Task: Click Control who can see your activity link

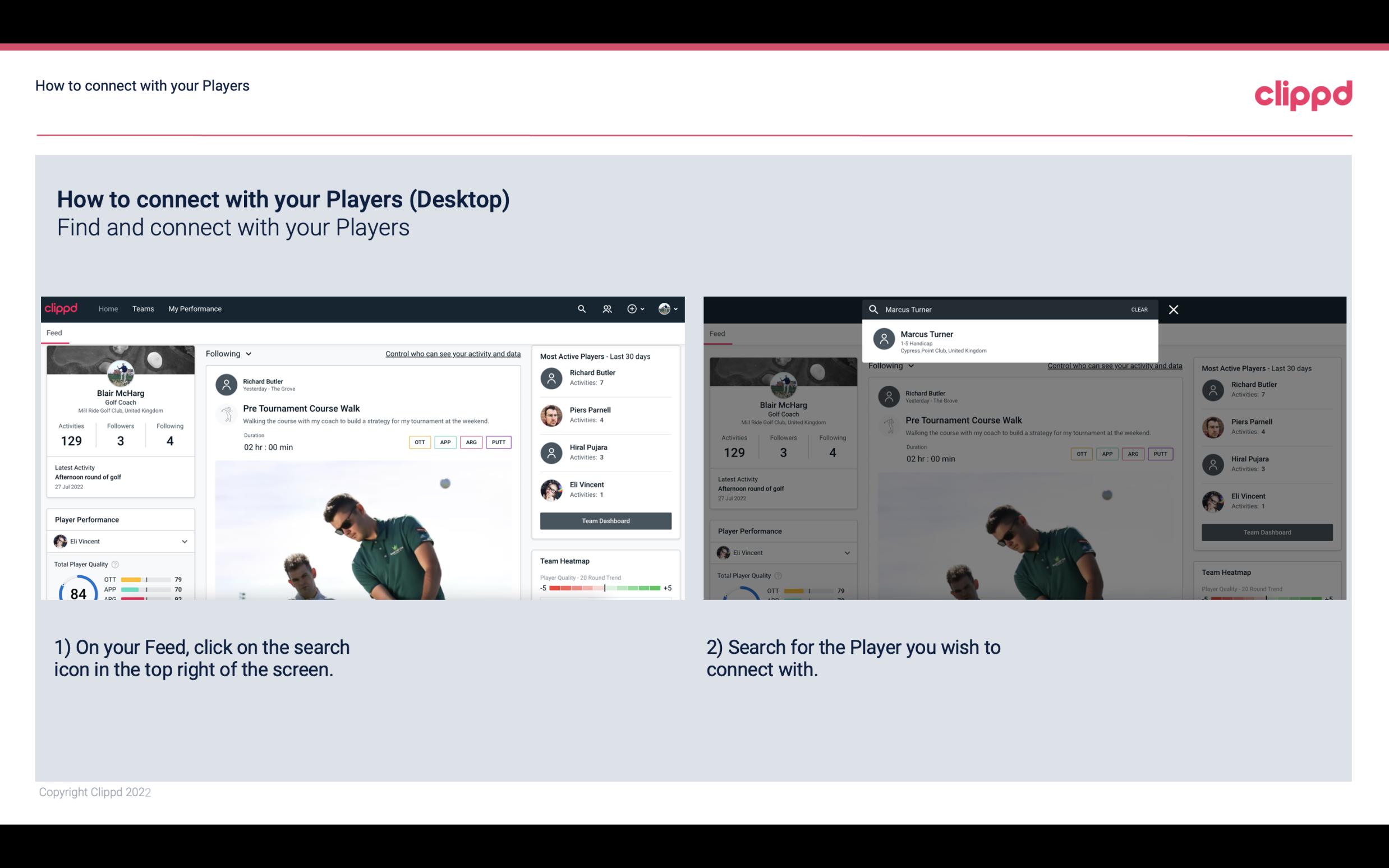Action: (x=452, y=354)
